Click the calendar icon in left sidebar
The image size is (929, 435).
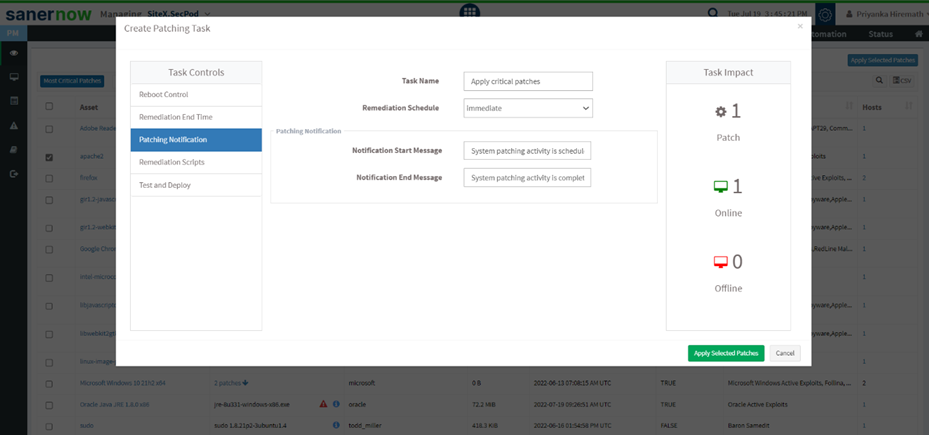14,101
